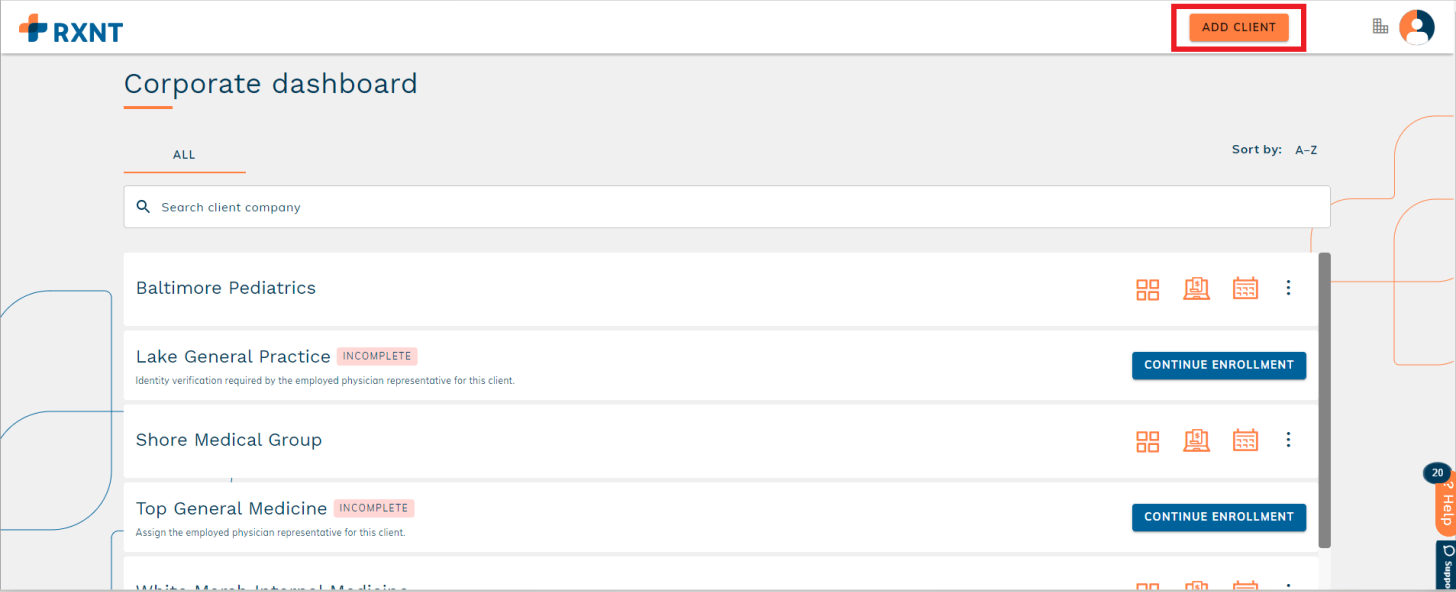Open Shore Medical Group dashboard grid icon

point(1147,441)
